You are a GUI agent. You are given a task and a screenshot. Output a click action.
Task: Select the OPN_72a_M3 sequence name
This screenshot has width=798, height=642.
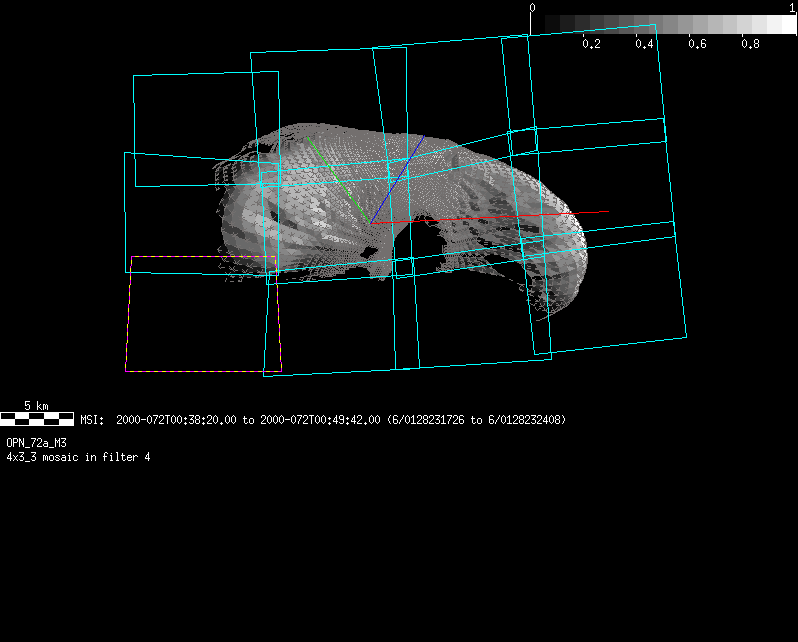[x=36, y=442]
